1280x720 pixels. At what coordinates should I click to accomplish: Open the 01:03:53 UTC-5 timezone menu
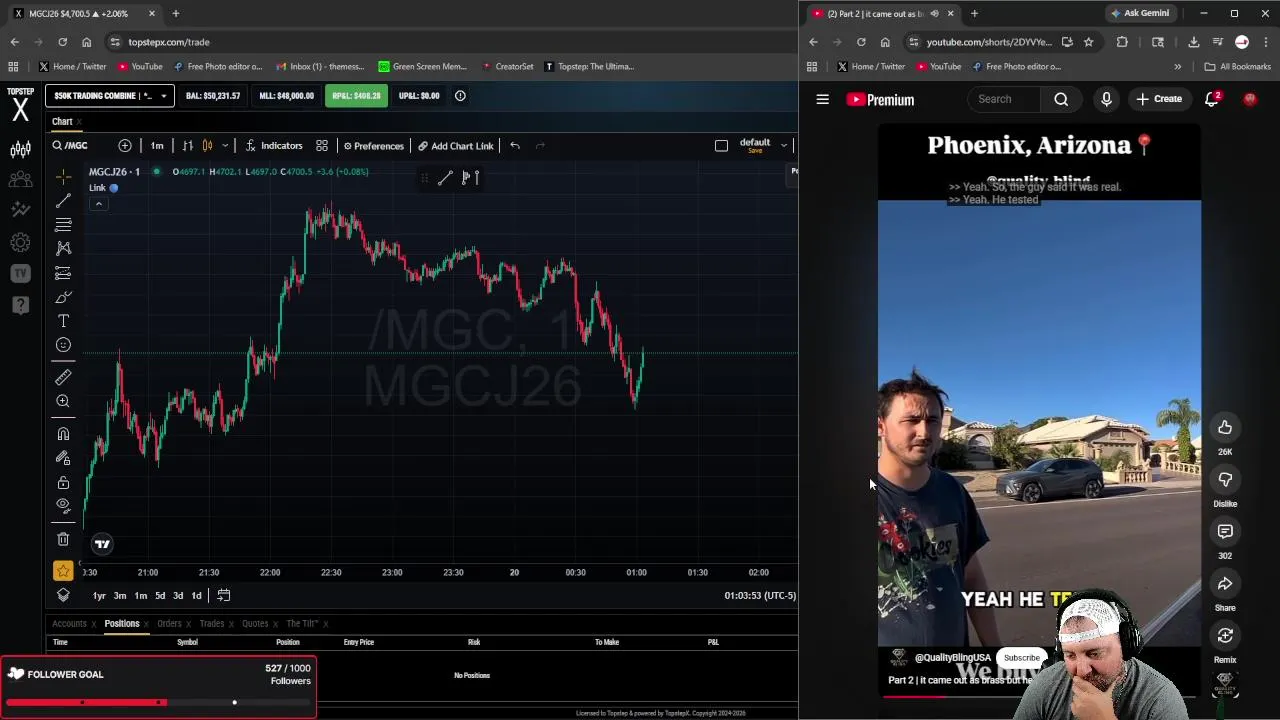(760, 596)
